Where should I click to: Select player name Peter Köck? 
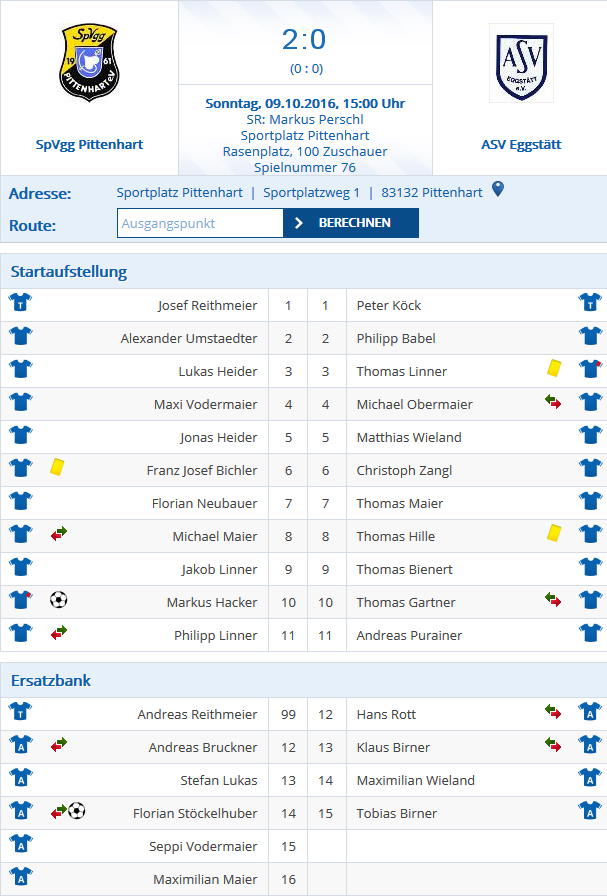(x=389, y=306)
